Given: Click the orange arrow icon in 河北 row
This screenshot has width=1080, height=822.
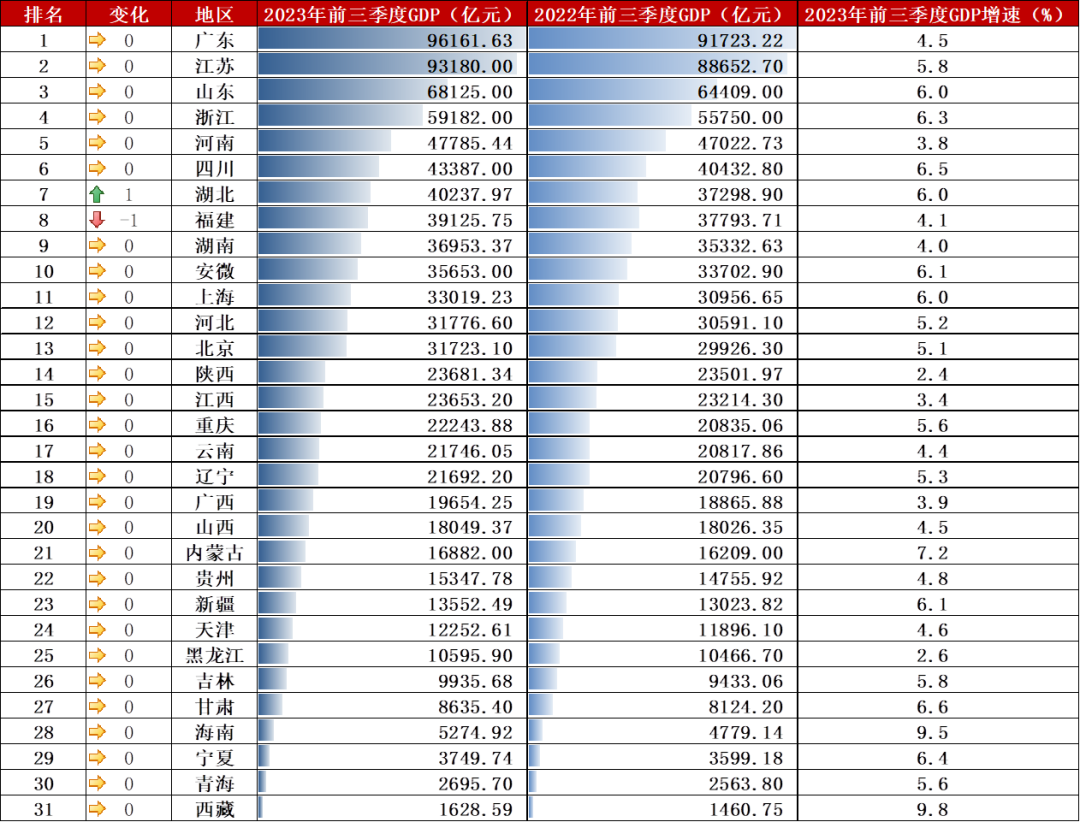Looking at the screenshot, I should 97,322.
